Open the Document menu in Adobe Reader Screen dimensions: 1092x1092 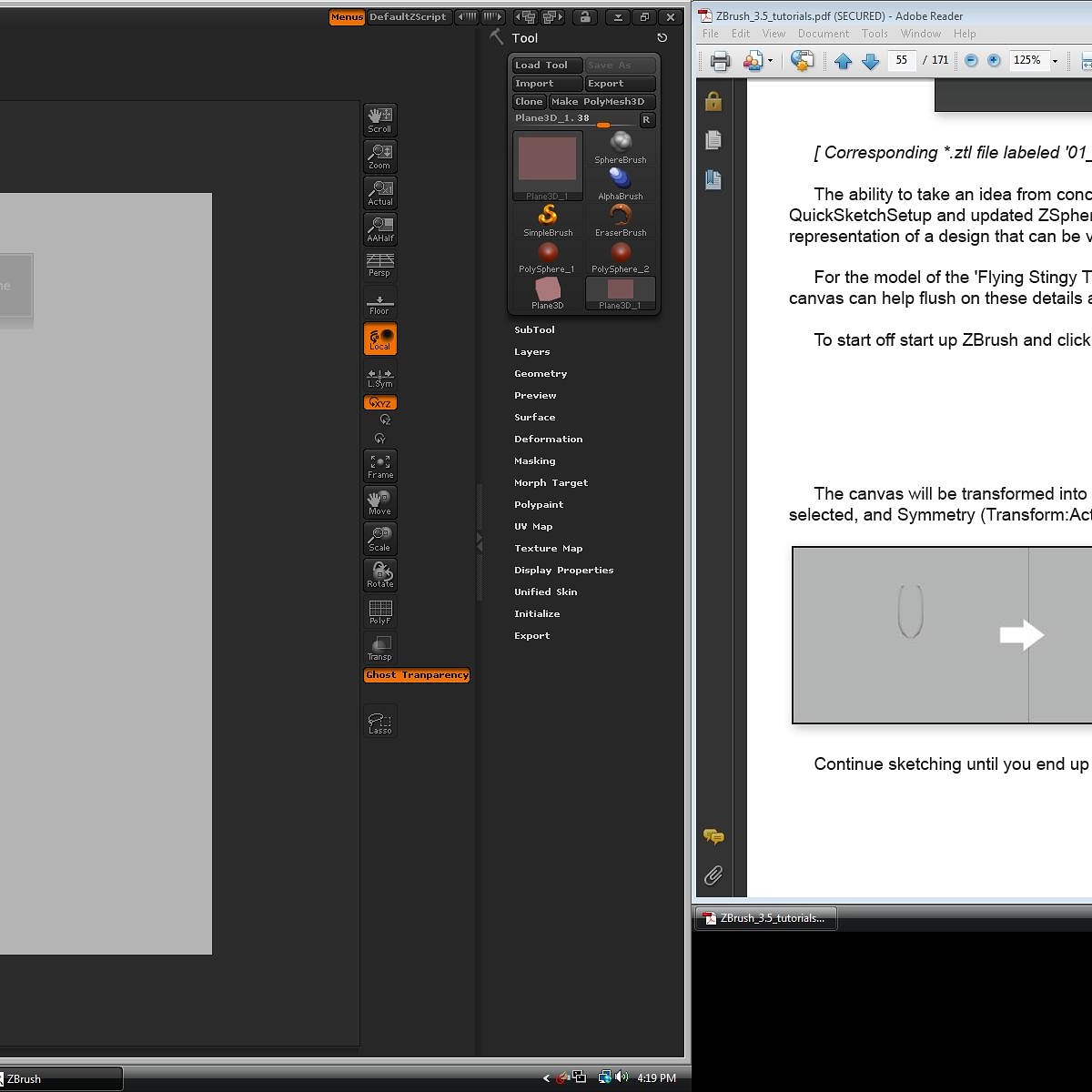pyautogui.click(x=824, y=33)
